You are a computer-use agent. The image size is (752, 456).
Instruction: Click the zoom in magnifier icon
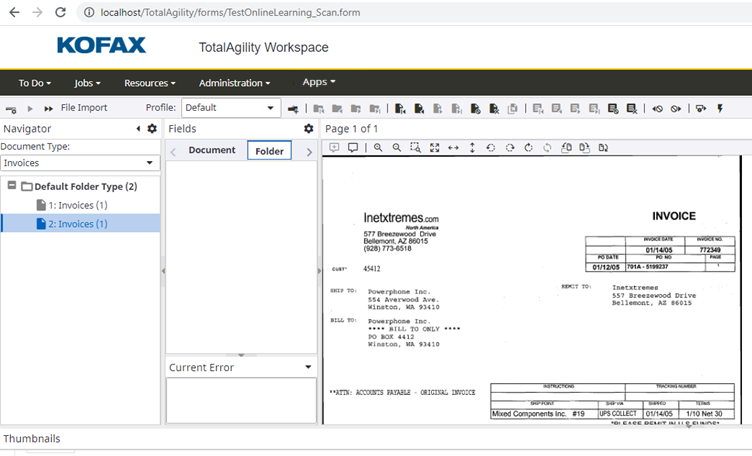378,148
